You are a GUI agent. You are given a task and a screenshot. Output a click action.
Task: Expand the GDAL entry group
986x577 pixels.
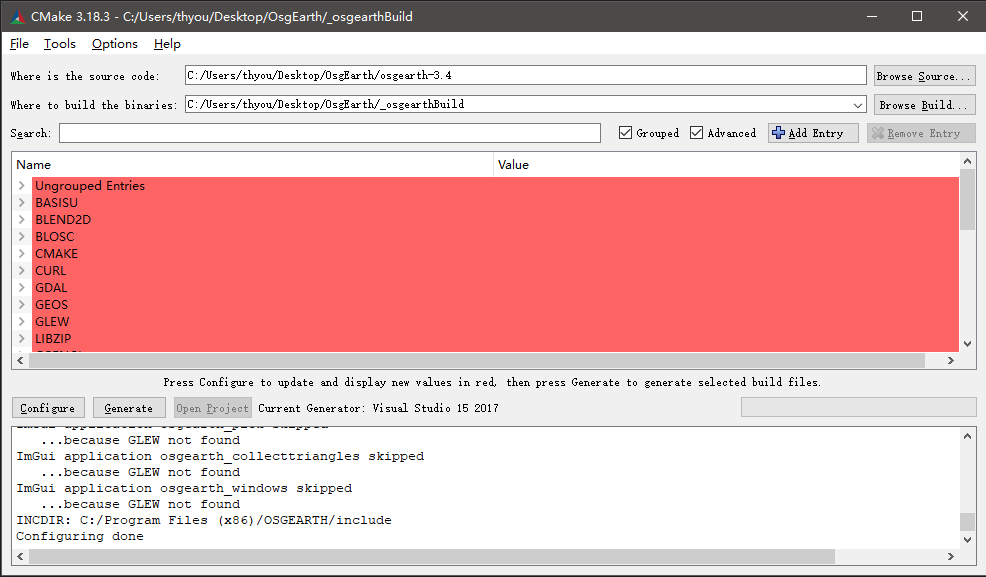coord(22,288)
